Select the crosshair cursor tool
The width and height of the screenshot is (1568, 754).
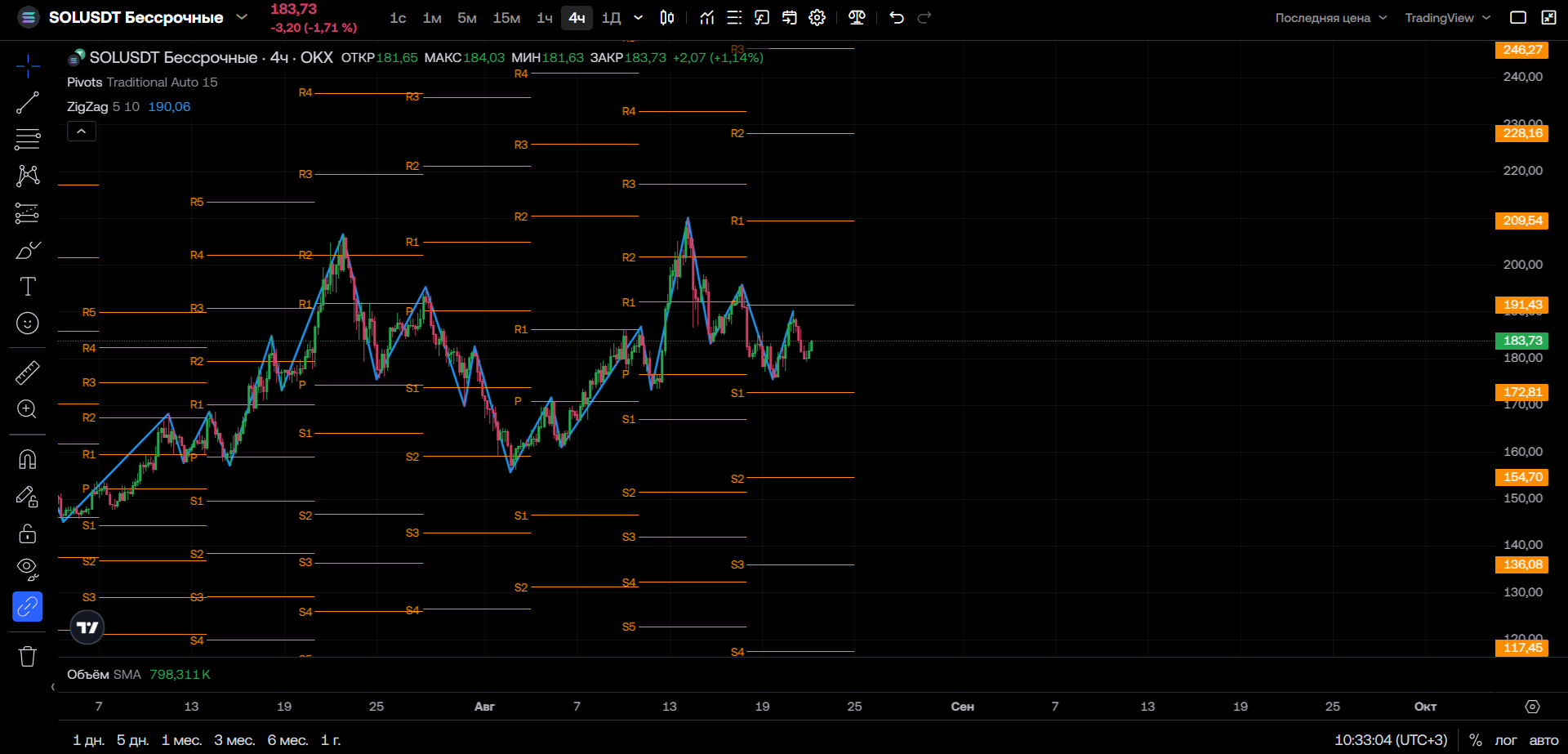pos(28,66)
